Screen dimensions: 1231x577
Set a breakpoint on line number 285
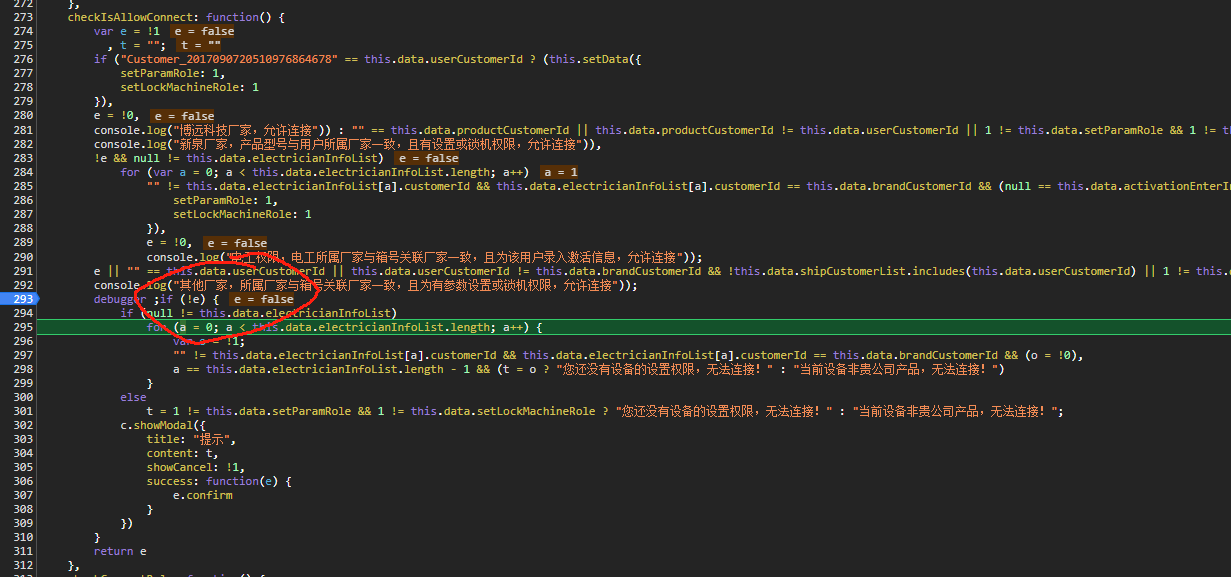(x=22, y=186)
